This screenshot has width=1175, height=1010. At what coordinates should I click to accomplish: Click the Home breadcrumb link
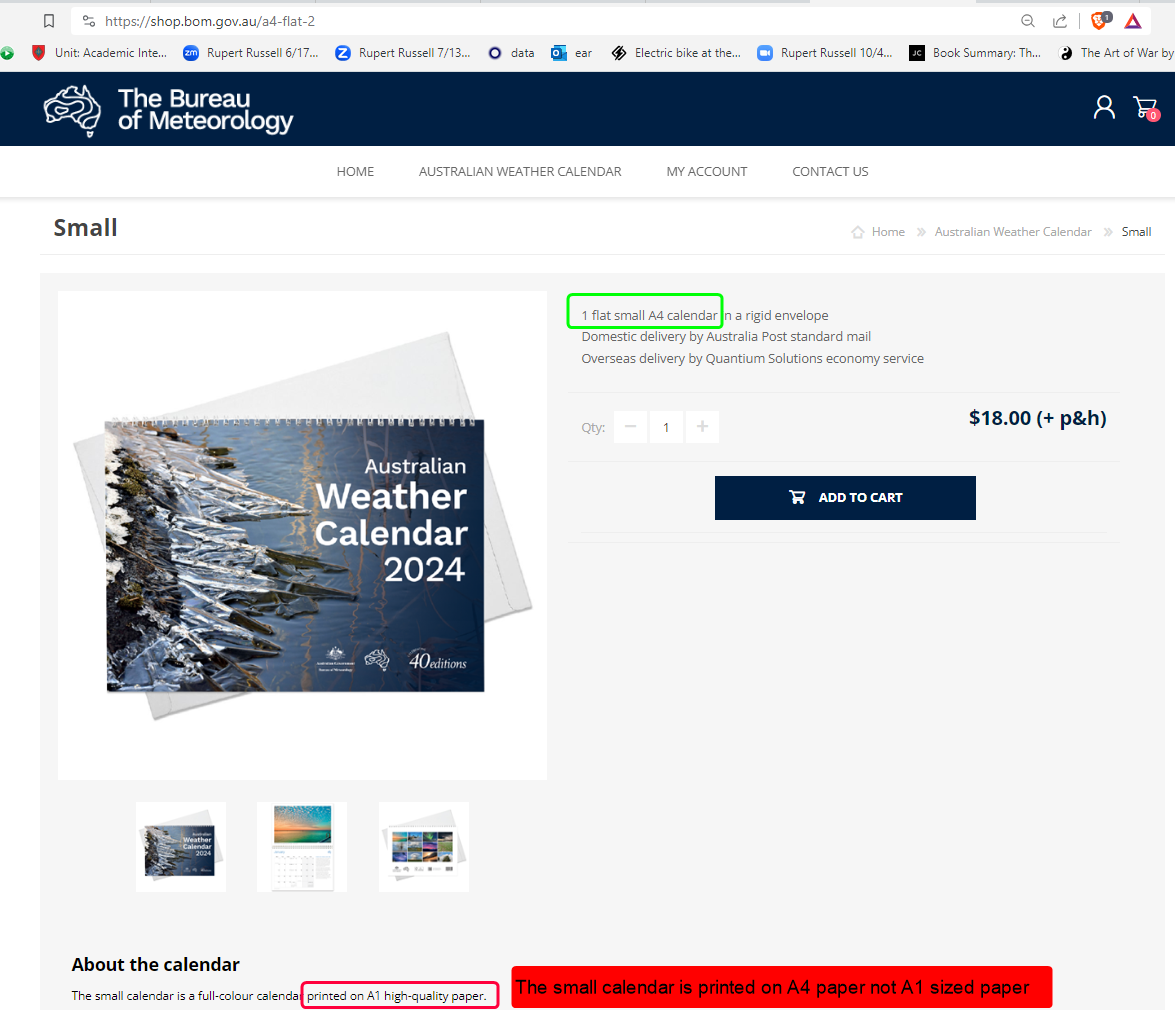click(888, 232)
